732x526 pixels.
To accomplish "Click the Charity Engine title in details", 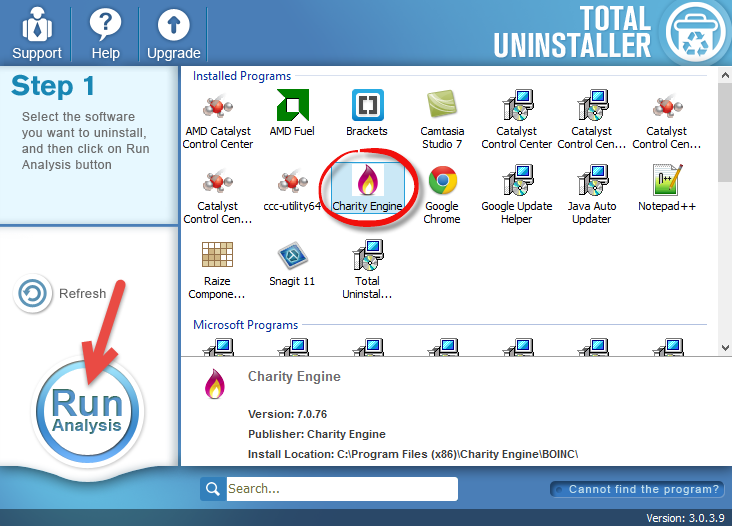I will click(x=294, y=376).
